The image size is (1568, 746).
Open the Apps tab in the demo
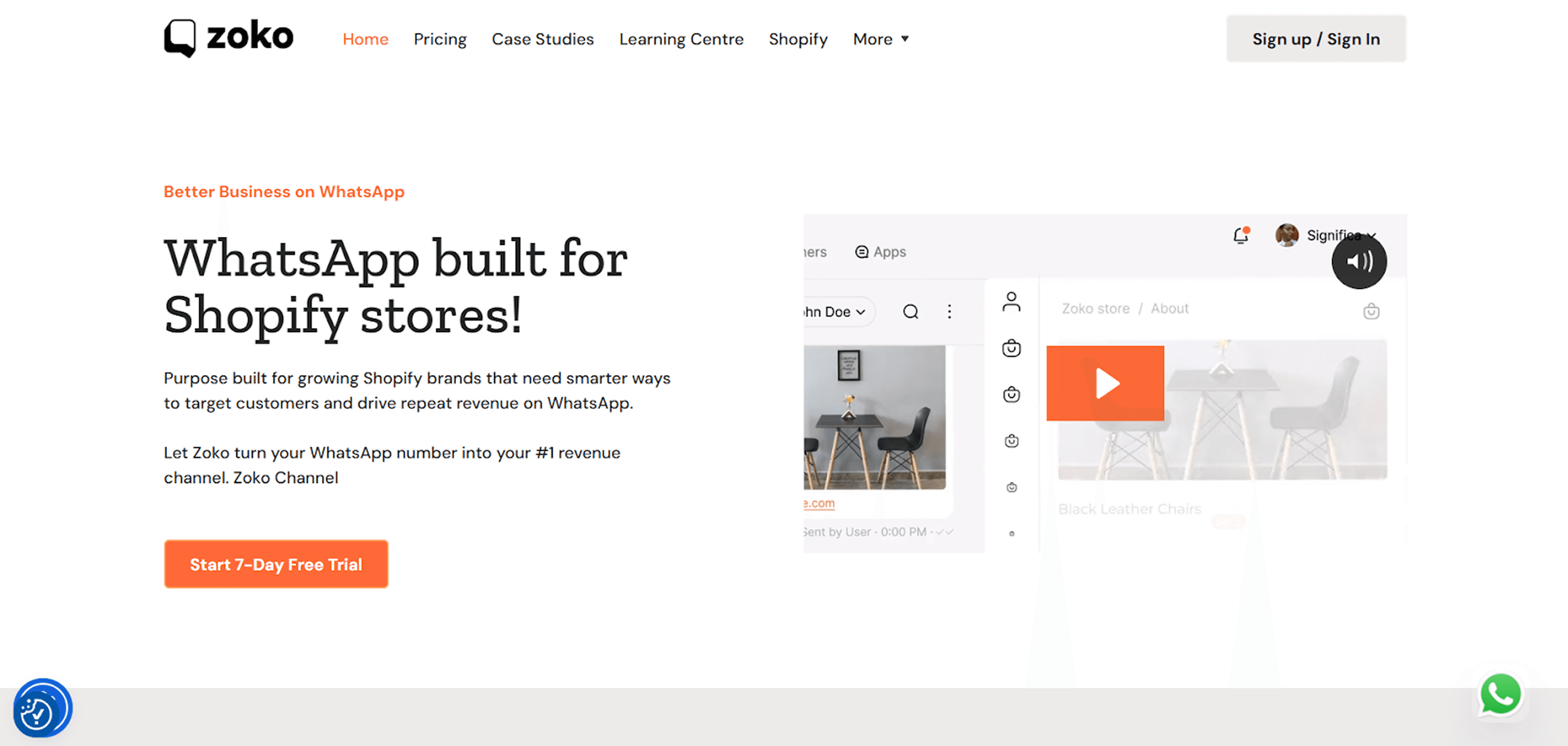tap(880, 252)
